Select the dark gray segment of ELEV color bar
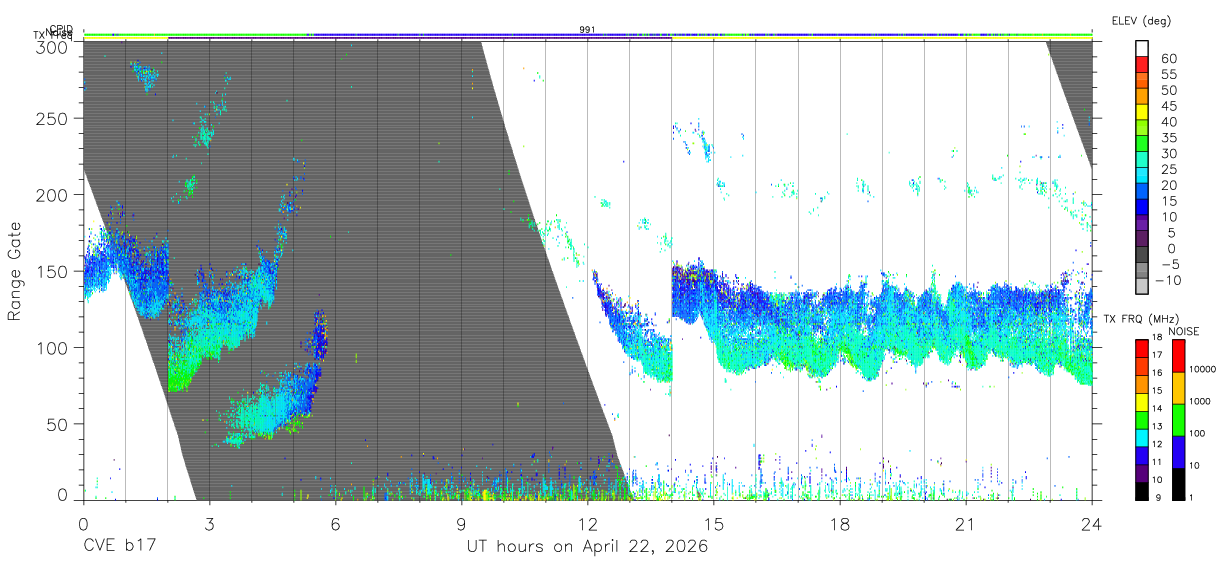The width and height of the screenshot is (1228, 567). (1143, 256)
